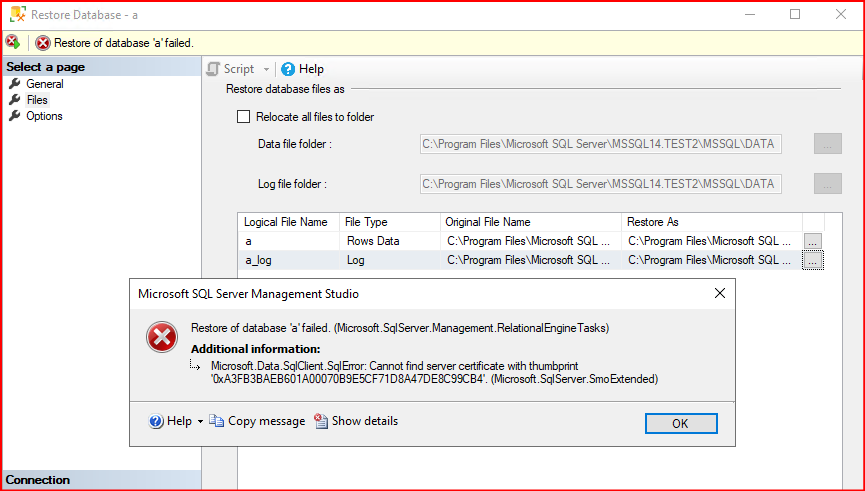Click the error icon in the status banner
Viewport: 865px width, 491px height.
tap(43, 43)
